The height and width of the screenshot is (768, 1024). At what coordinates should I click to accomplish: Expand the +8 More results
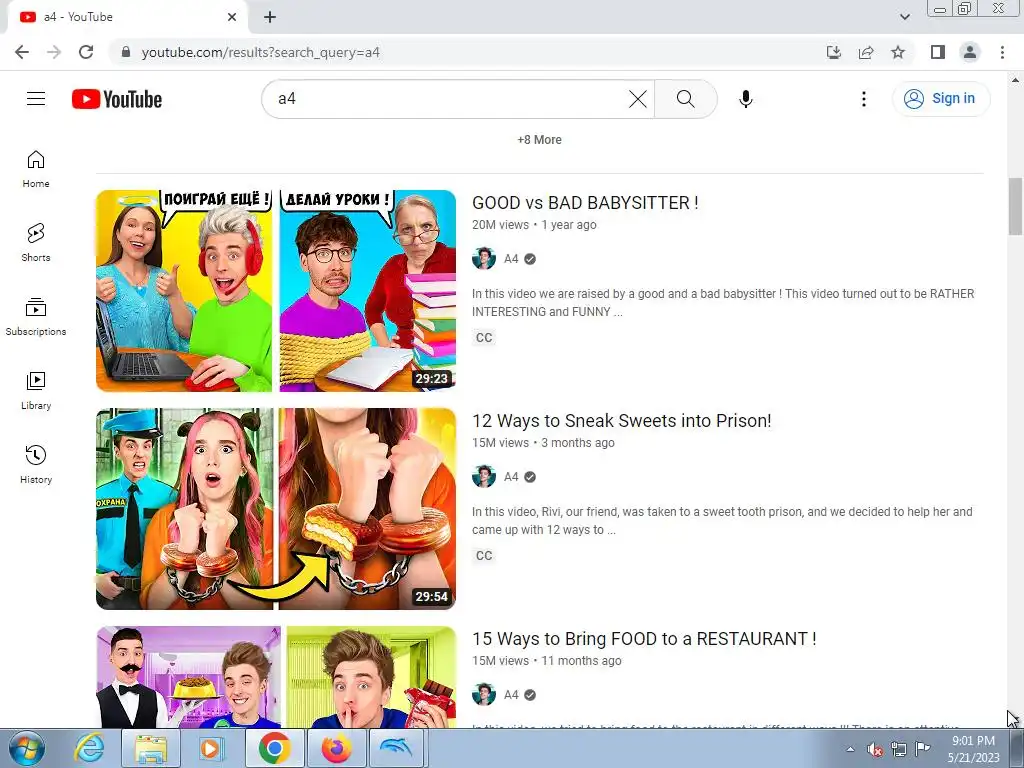(539, 140)
